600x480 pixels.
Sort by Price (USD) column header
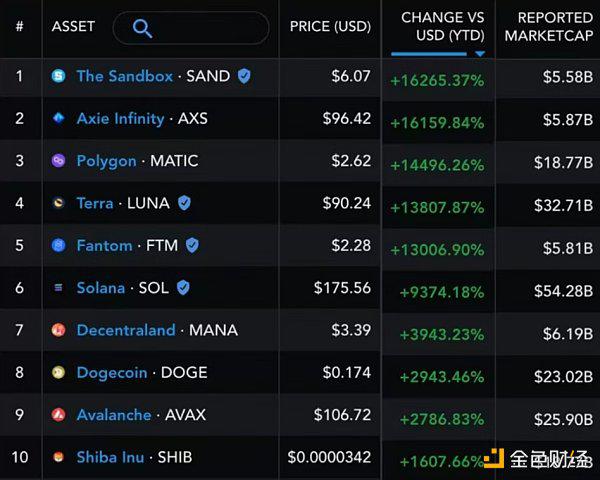pos(330,26)
